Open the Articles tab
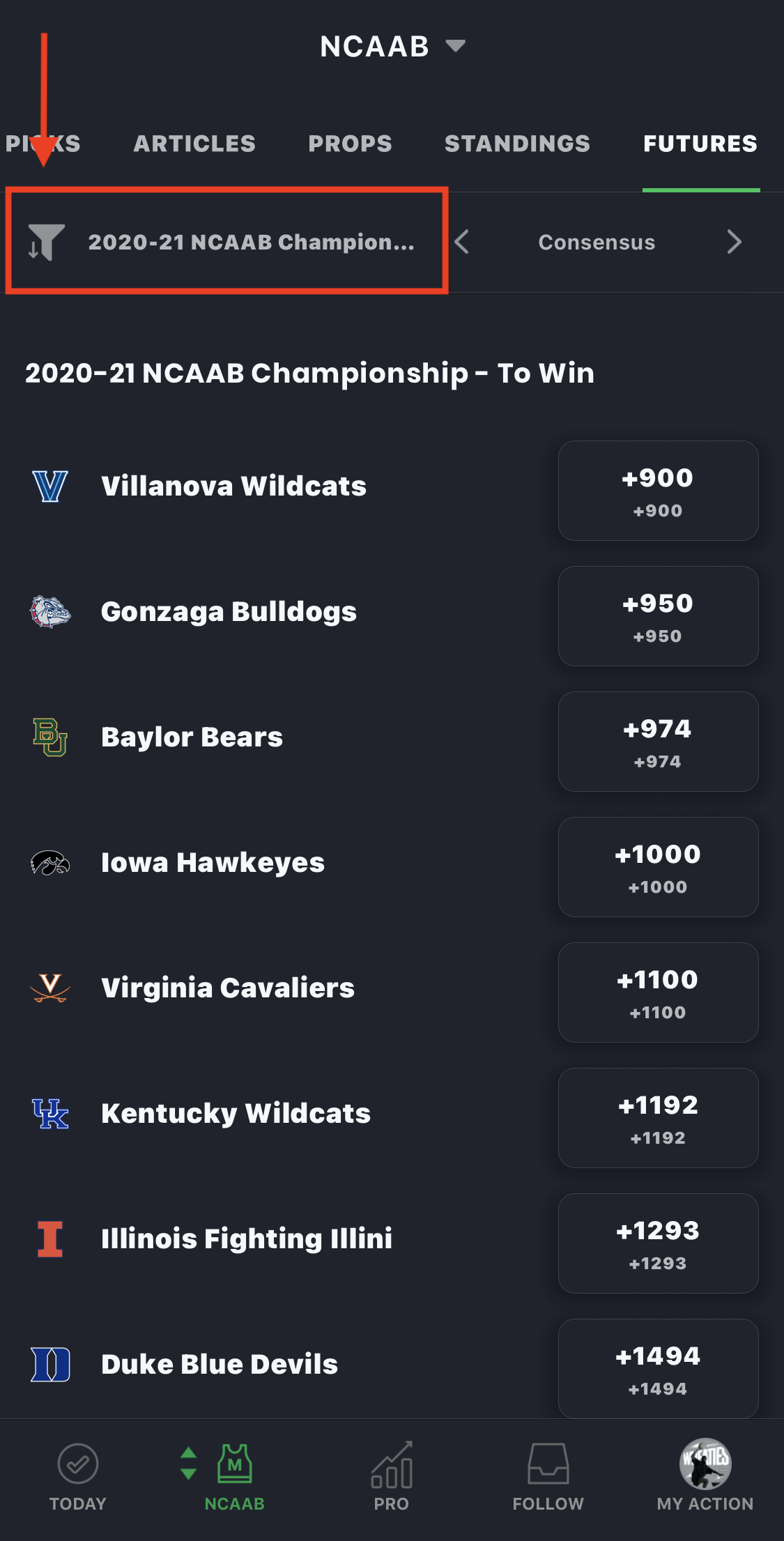The width and height of the screenshot is (784, 1541). click(x=194, y=144)
